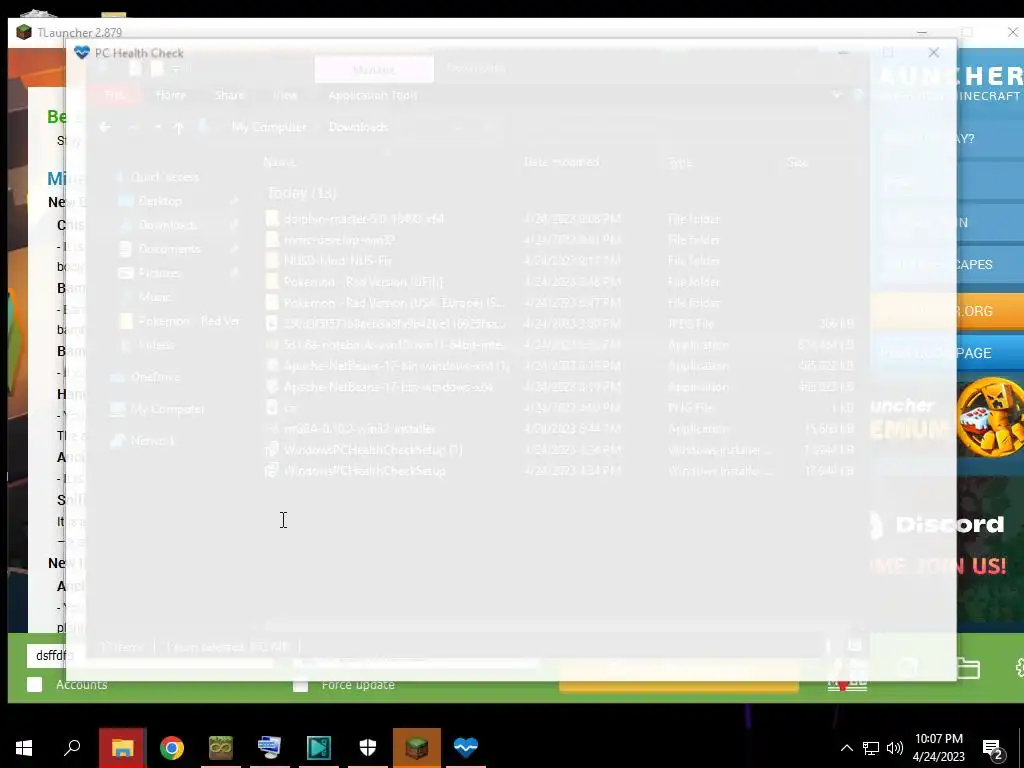Select My Computer in the navigation pane
Viewport: 1024px width, 768px height.
167,409
